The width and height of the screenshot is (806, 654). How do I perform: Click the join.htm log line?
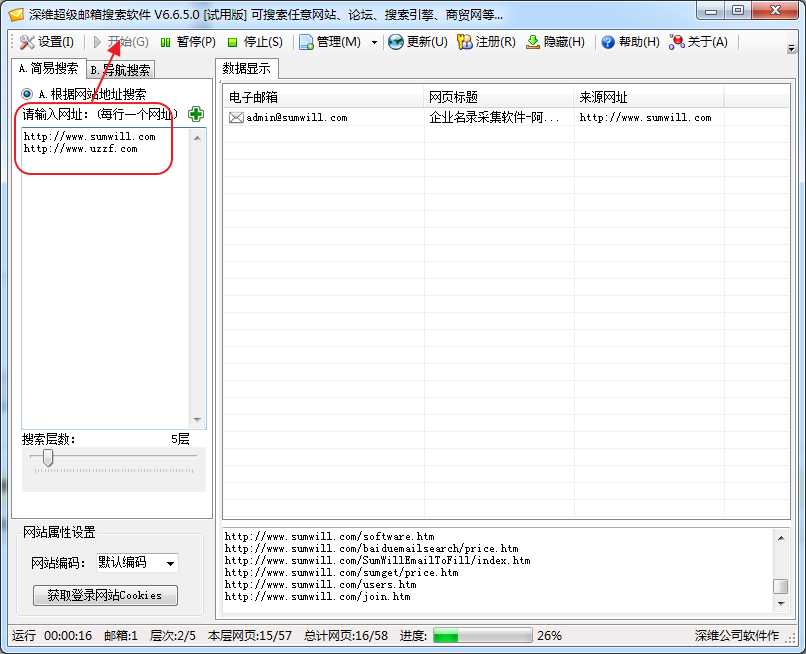coord(317,596)
